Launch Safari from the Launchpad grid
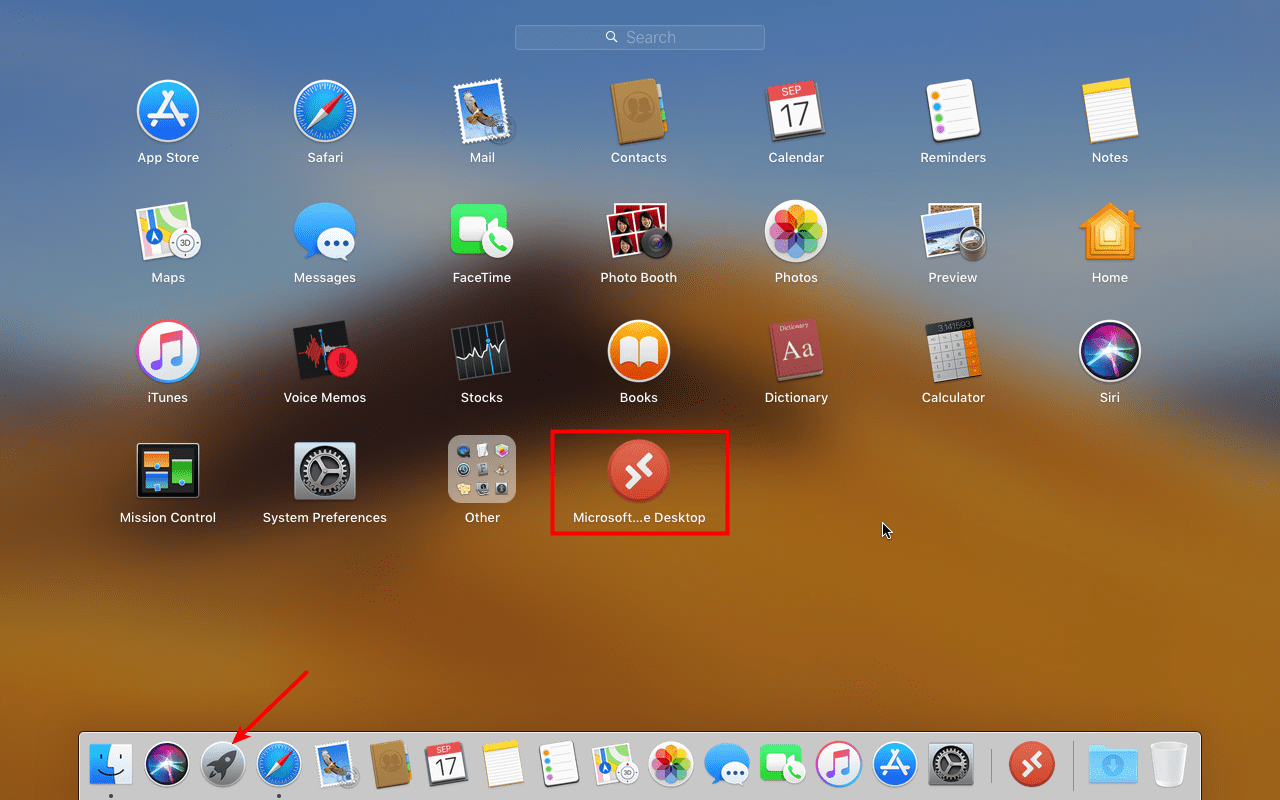 (x=325, y=111)
